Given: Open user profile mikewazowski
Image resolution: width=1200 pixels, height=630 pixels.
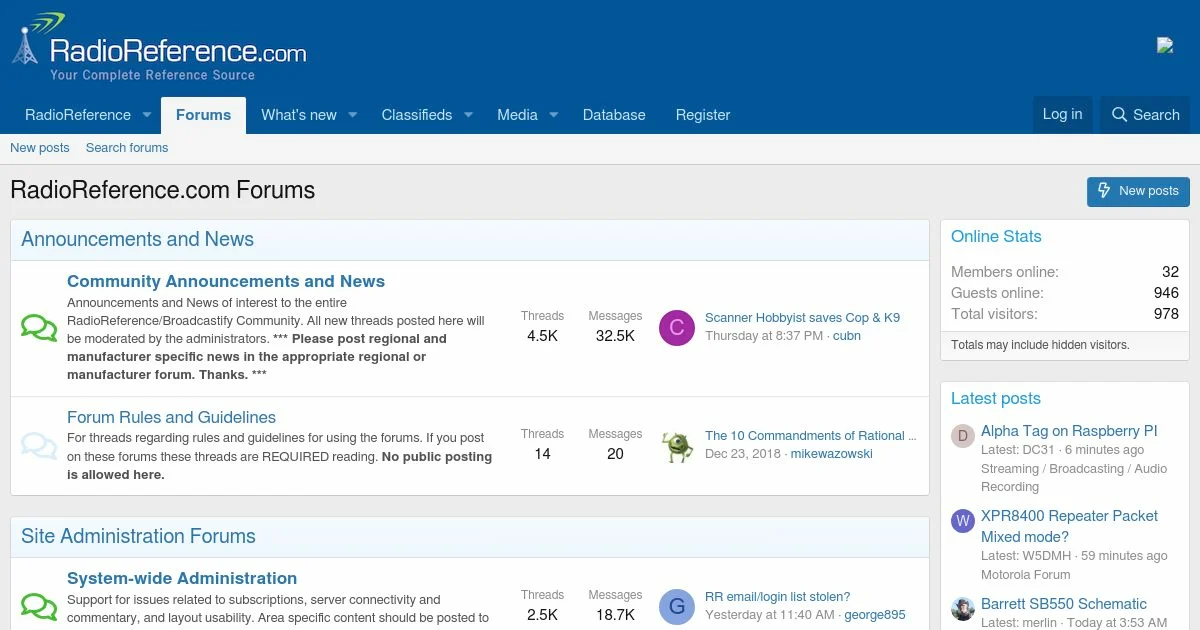Looking at the screenshot, I should pos(832,454).
